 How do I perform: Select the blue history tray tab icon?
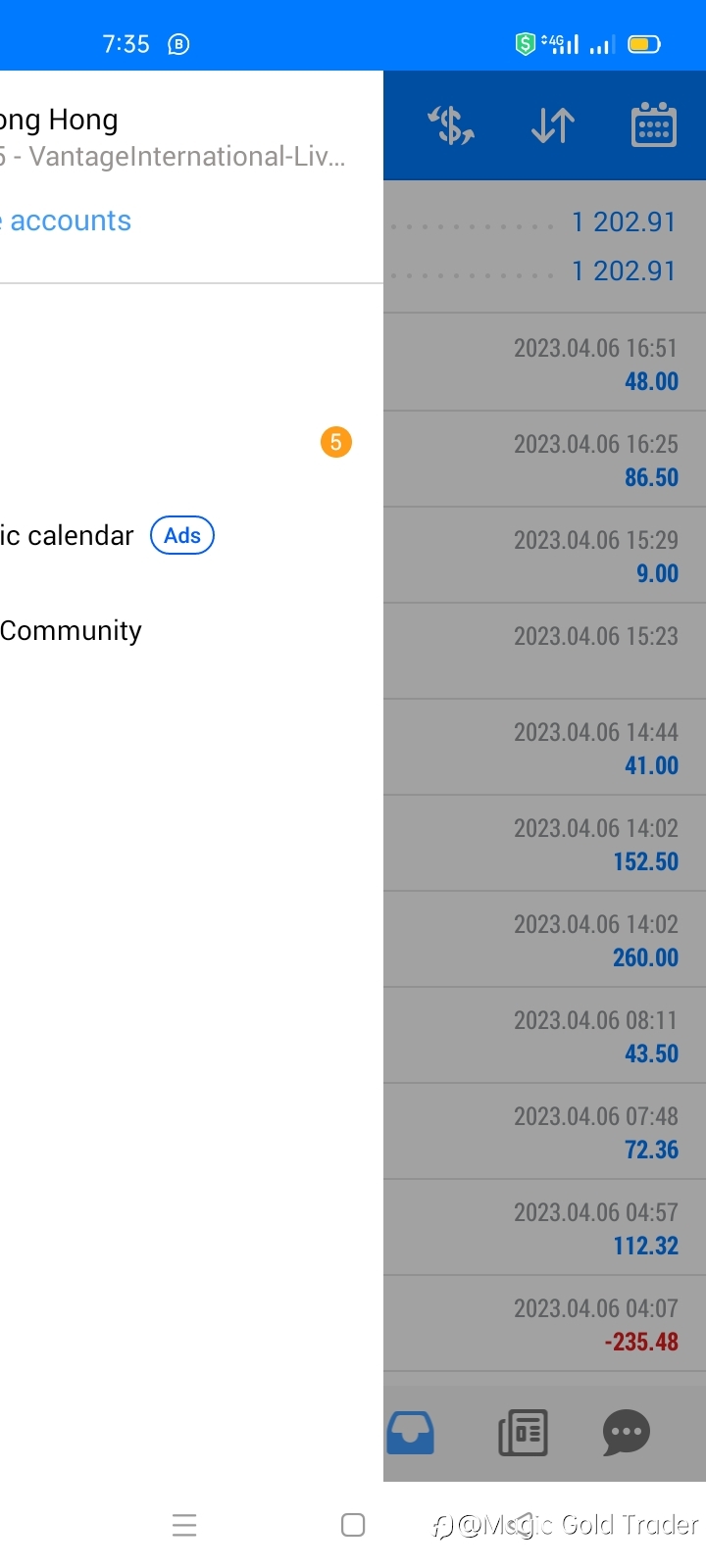[411, 1433]
